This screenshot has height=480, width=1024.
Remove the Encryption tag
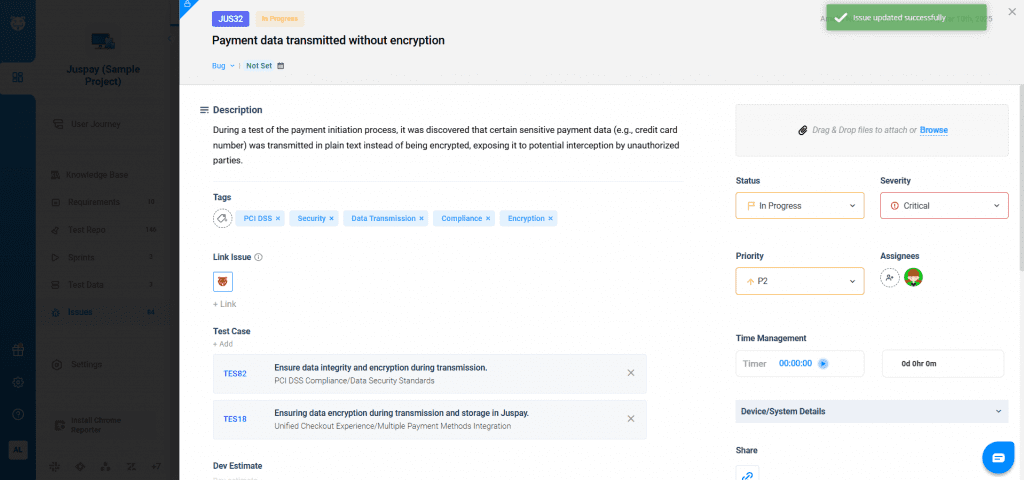550,218
